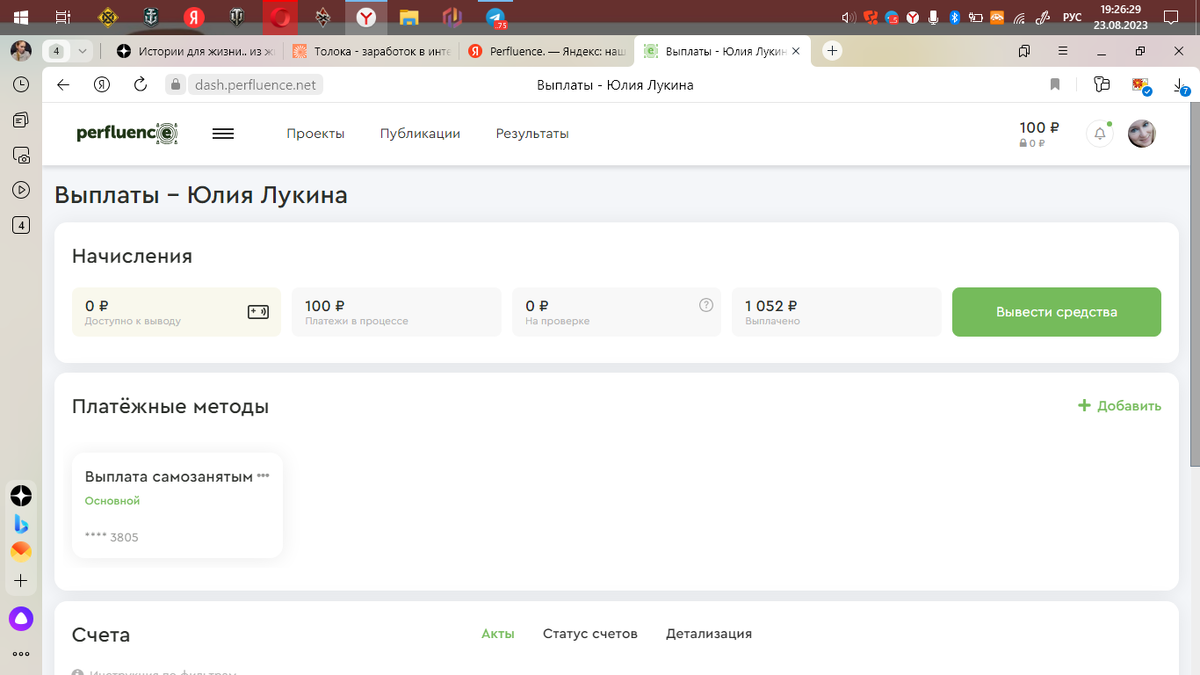
Task: Open the notifications bell
Action: [1100, 133]
